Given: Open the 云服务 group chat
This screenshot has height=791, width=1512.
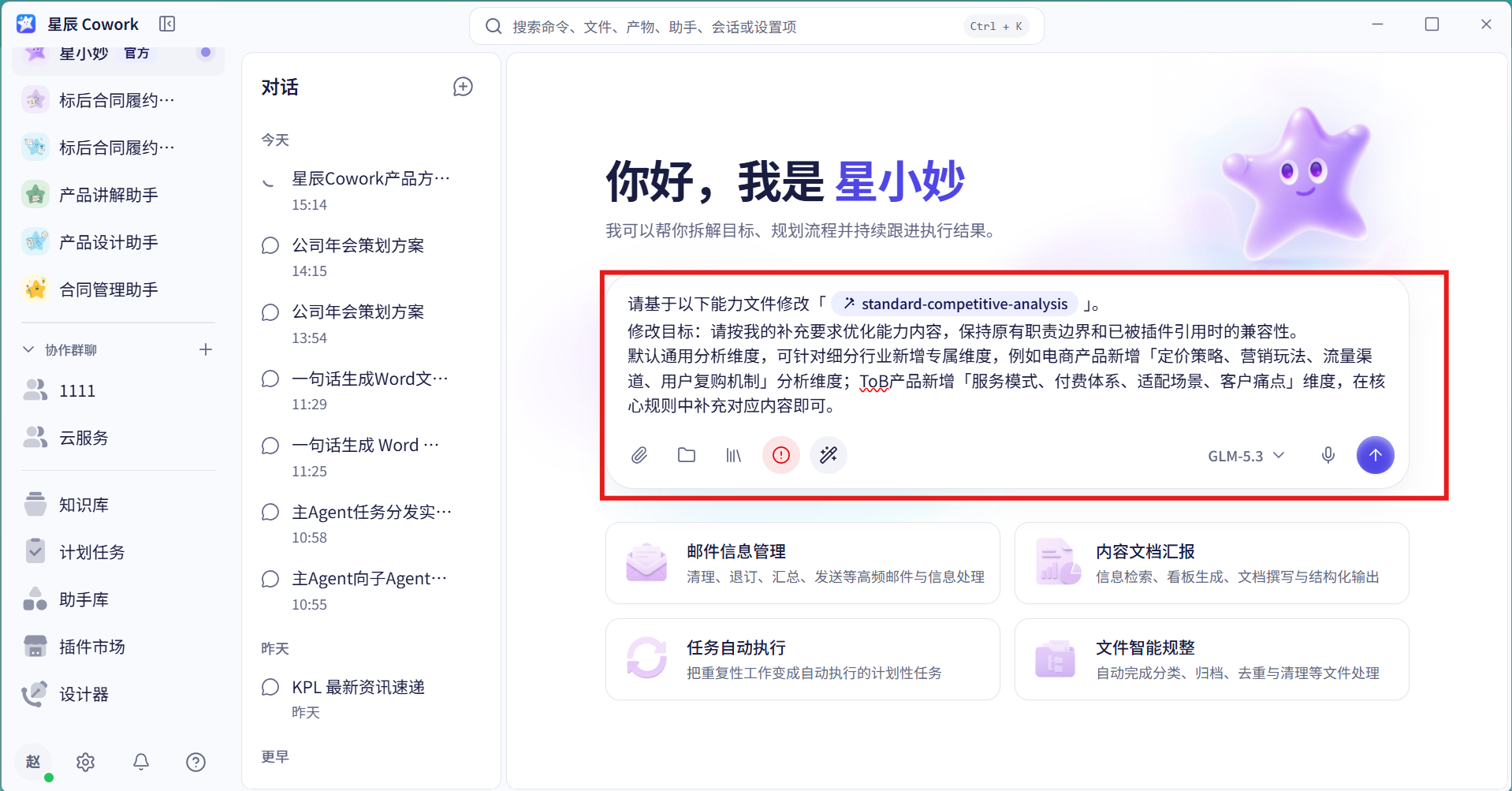Looking at the screenshot, I should (x=118, y=438).
